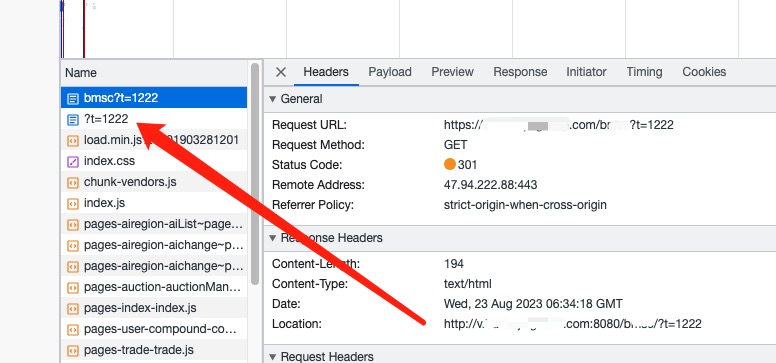Open the Payload tab
Viewport: 776px width, 363px height.
390,72
